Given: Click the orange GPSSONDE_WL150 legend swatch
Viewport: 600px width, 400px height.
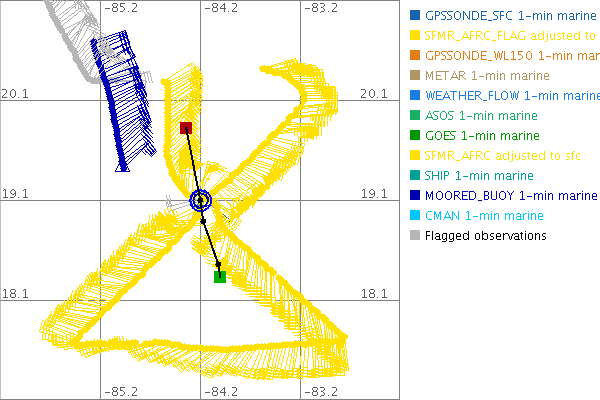Looking at the screenshot, I should click(415, 56).
